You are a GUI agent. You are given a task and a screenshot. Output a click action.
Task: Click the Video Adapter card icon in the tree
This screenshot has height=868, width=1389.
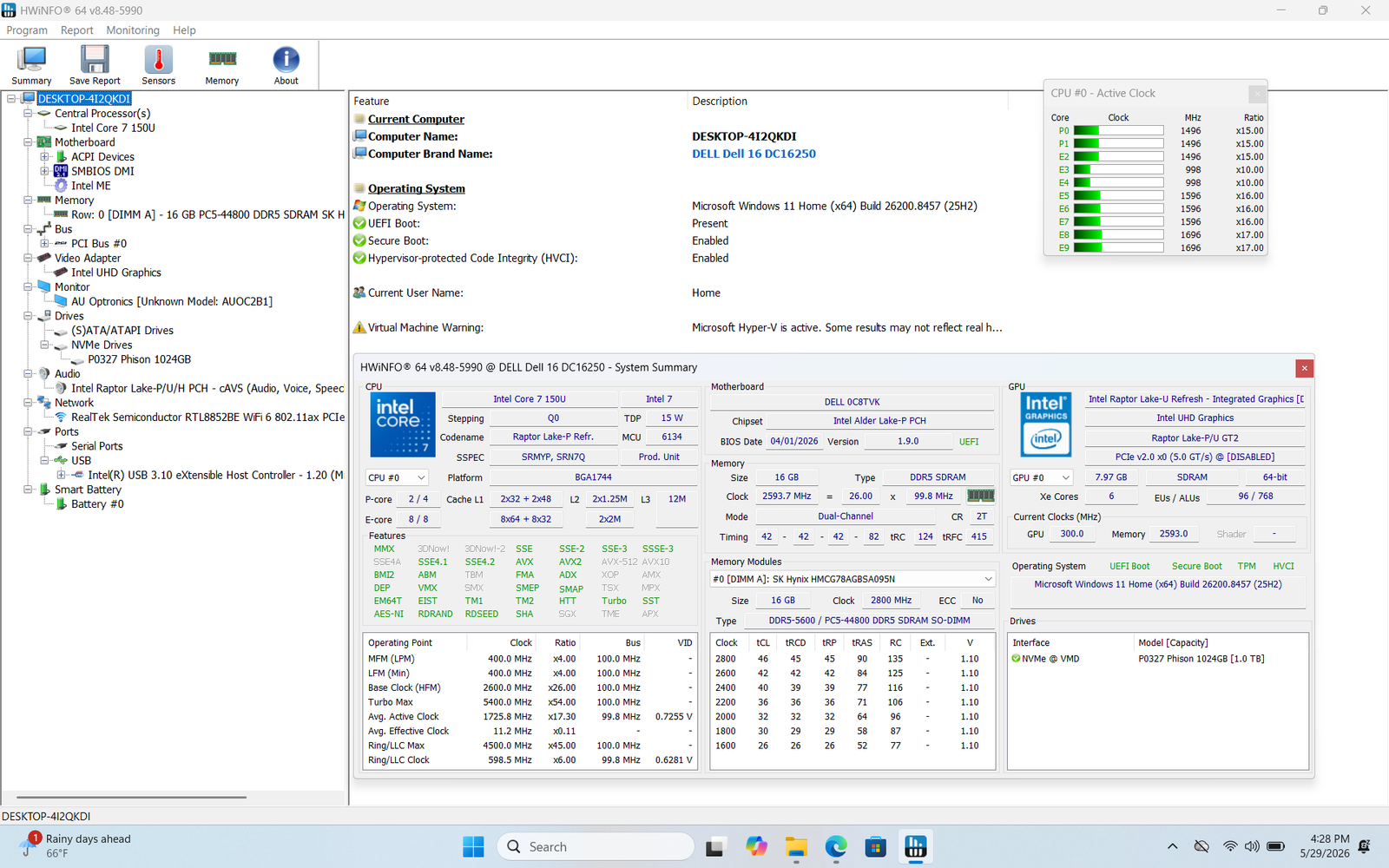(x=44, y=258)
